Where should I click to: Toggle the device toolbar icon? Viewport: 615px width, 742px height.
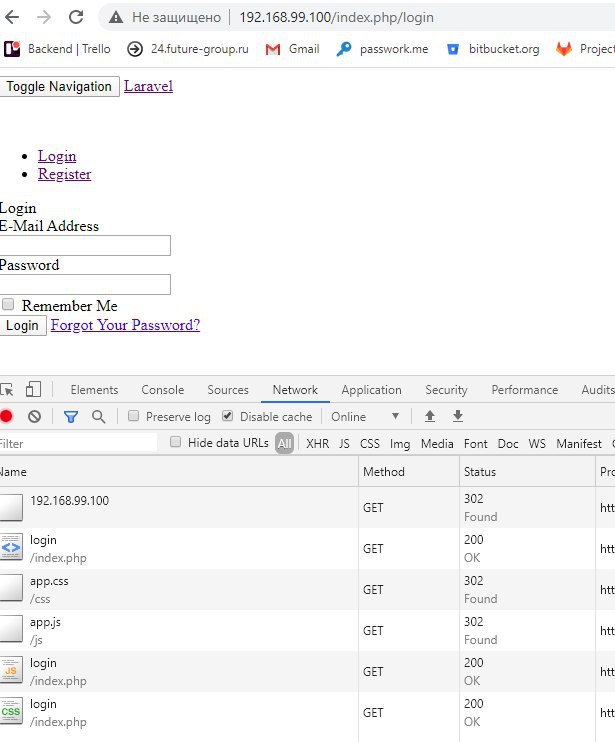coord(34,389)
